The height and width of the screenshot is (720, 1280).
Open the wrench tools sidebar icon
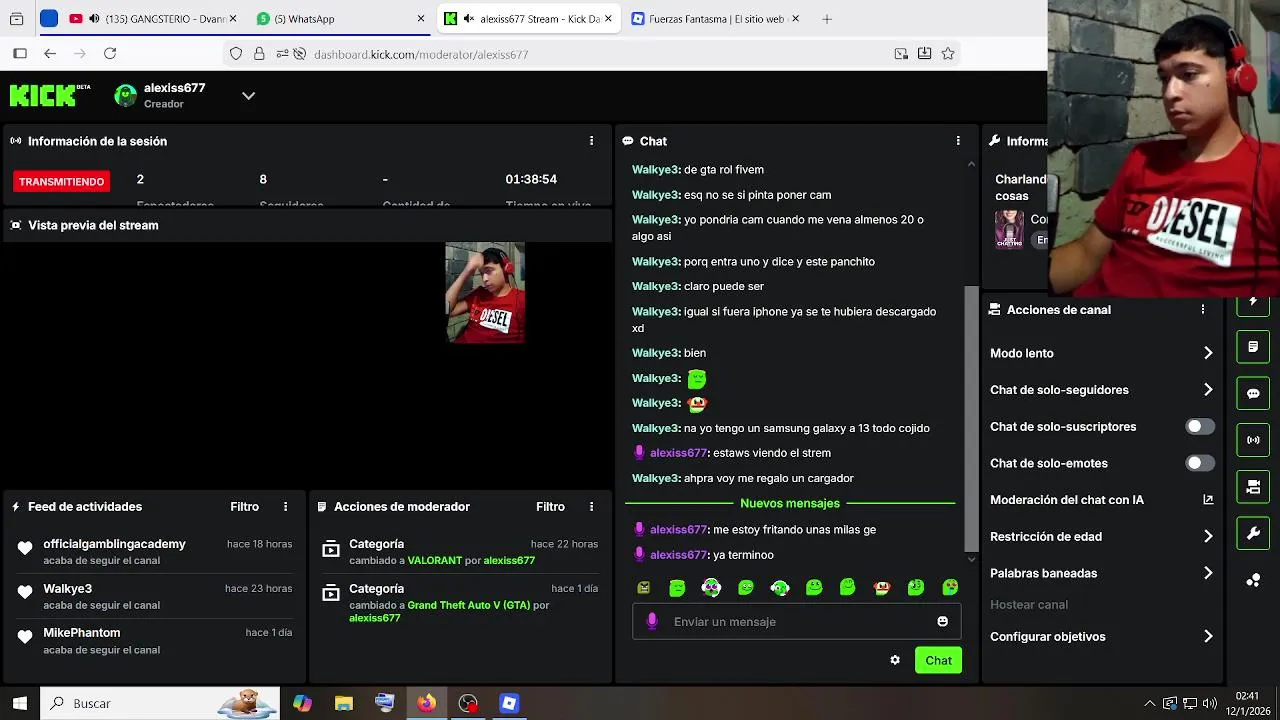1253,533
